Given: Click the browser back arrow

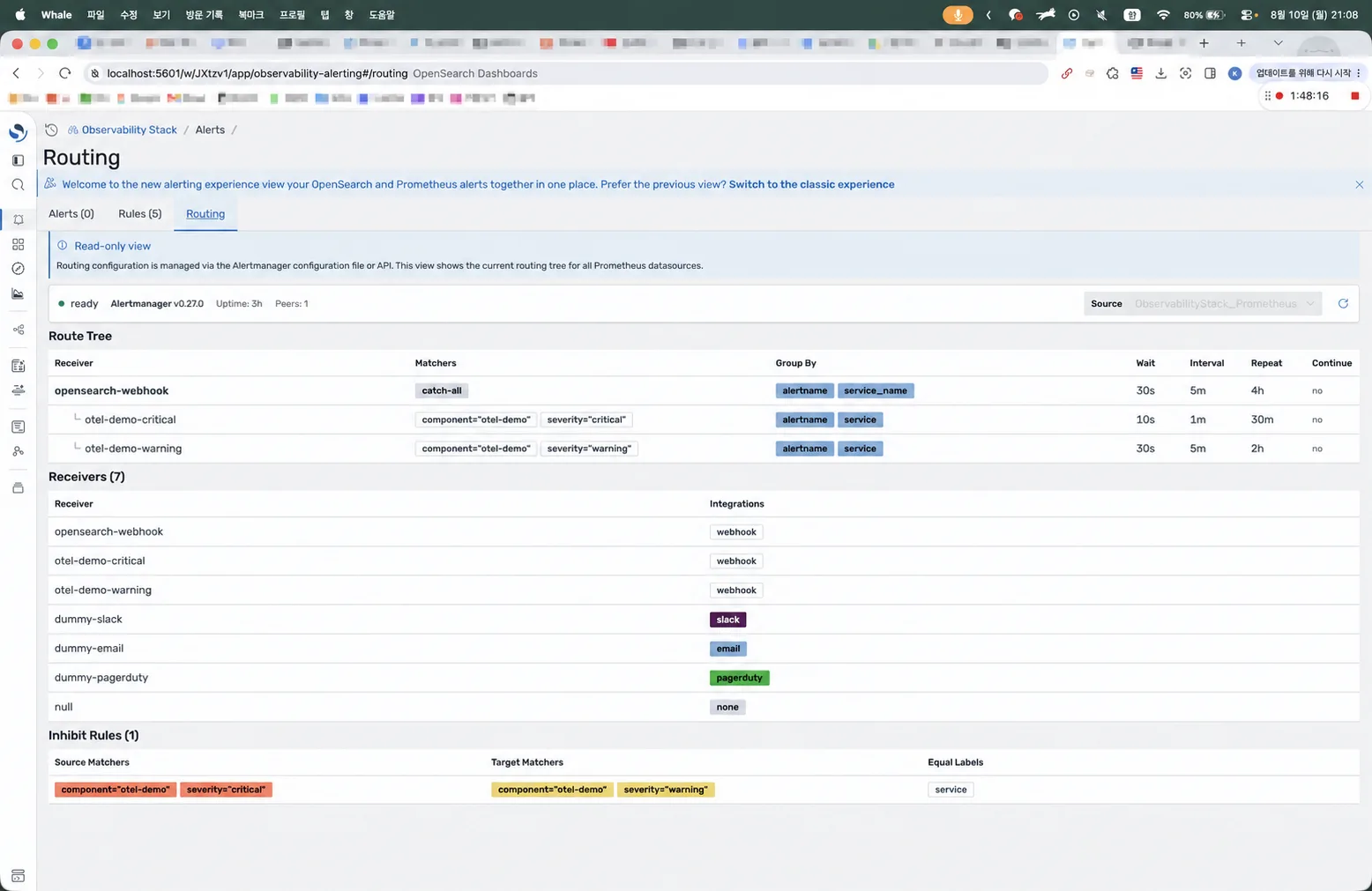Looking at the screenshot, I should pyautogui.click(x=16, y=73).
